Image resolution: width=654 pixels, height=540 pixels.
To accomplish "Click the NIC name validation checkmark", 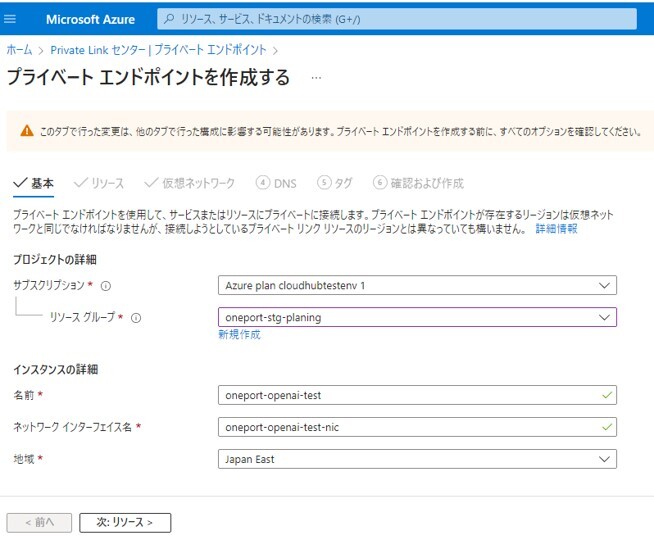I will 607,427.
